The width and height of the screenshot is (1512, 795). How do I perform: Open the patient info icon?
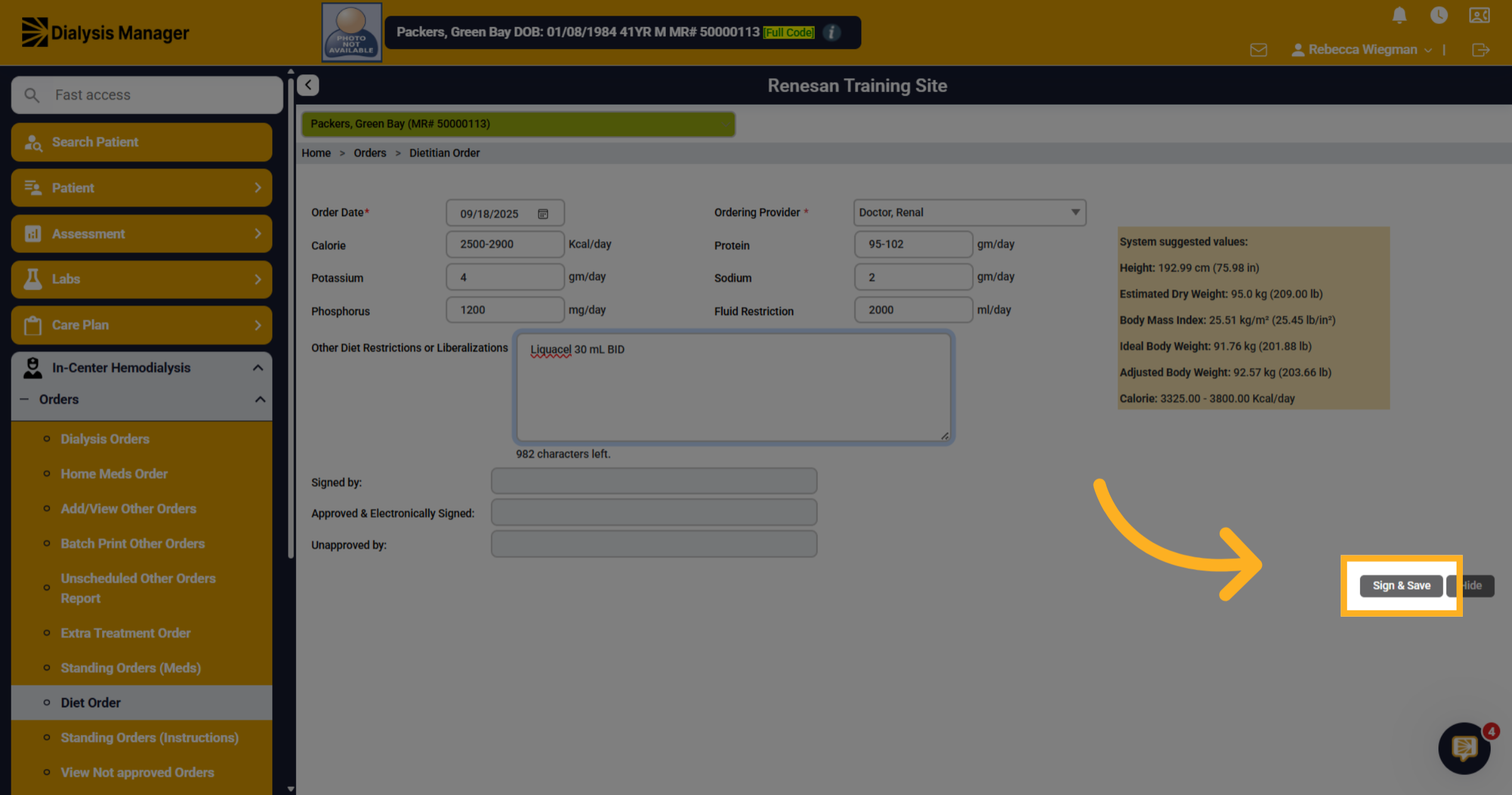click(832, 32)
